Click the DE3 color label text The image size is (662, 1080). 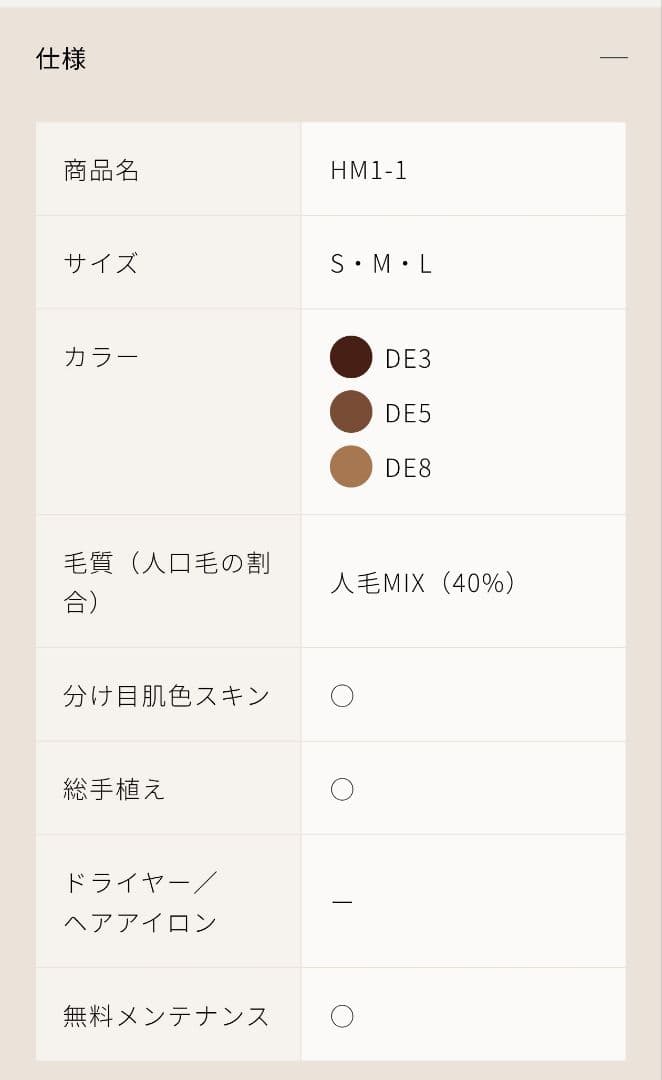pos(409,357)
